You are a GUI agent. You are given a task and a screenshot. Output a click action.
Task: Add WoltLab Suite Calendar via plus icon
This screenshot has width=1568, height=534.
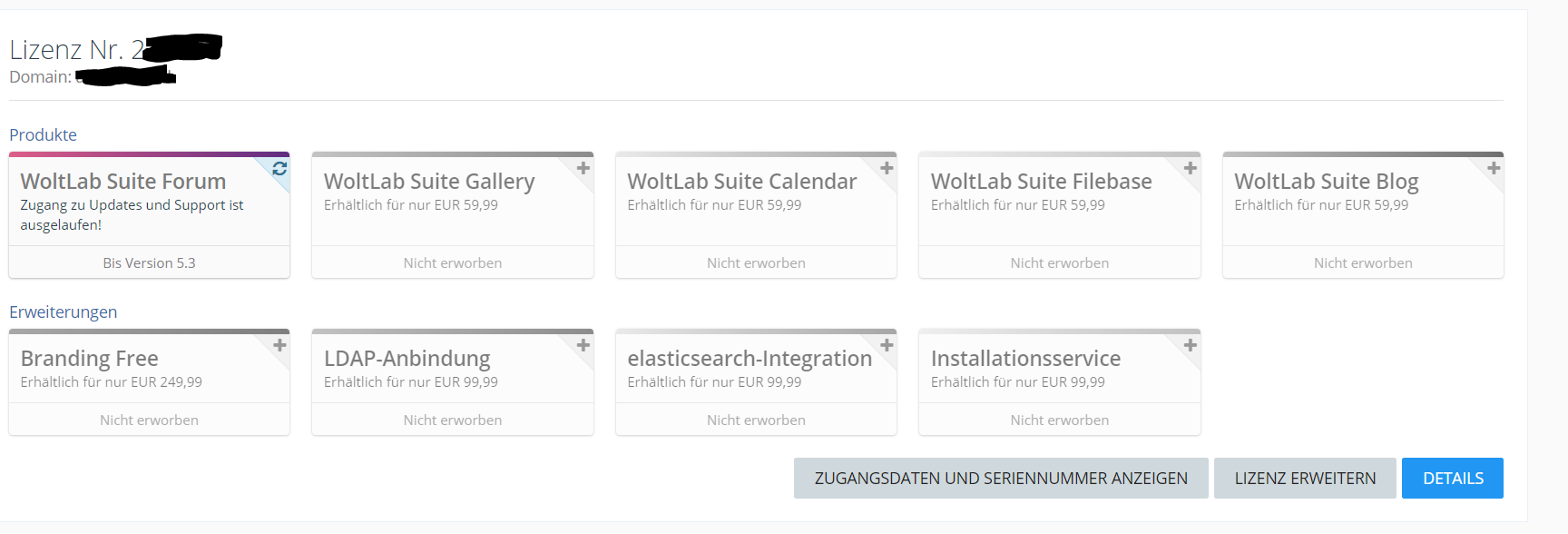click(887, 168)
